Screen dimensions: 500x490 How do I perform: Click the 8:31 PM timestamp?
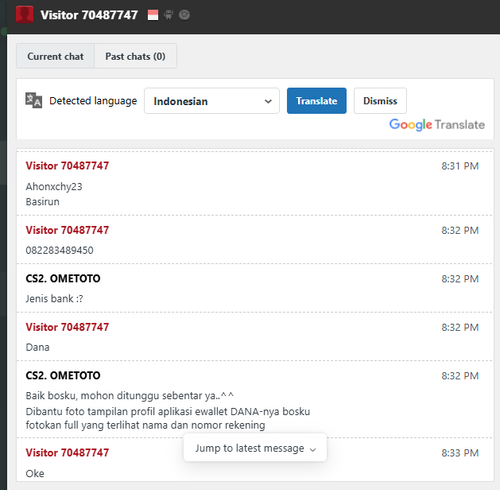(x=460, y=166)
